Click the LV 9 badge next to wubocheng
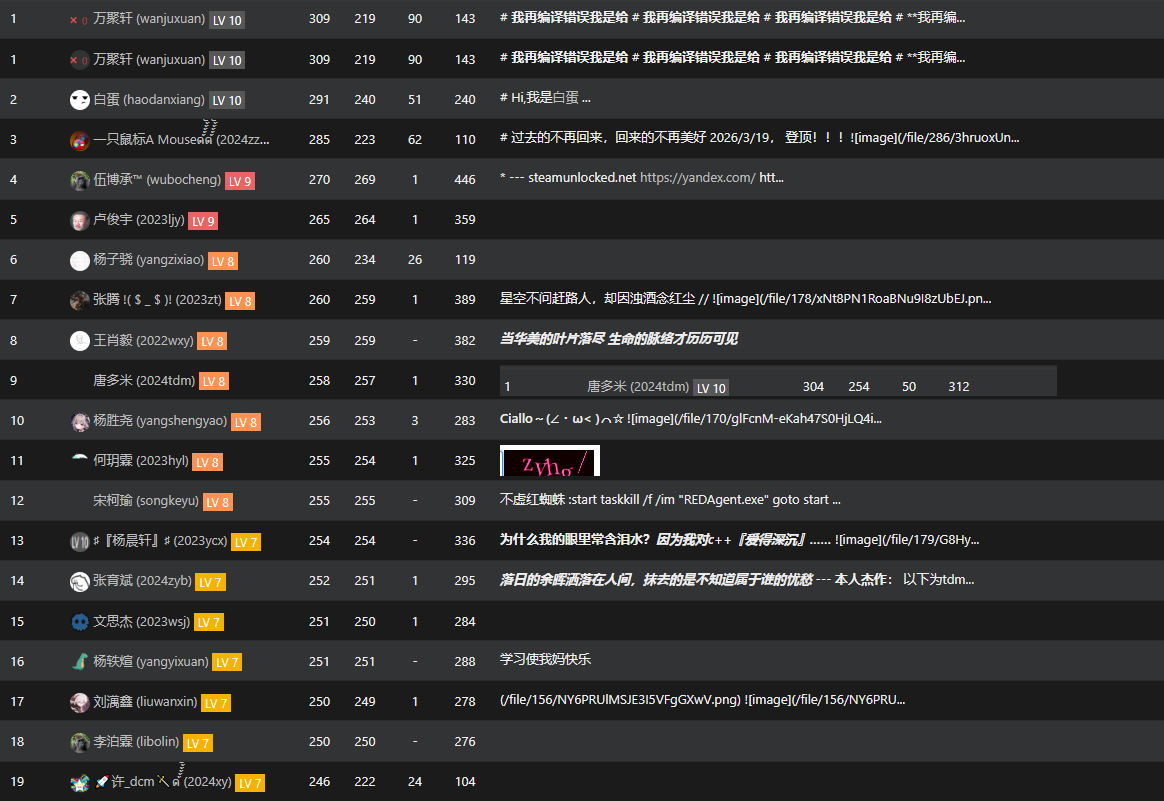The width and height of the screenshot is (1164, 801). [x=240, y=180]
